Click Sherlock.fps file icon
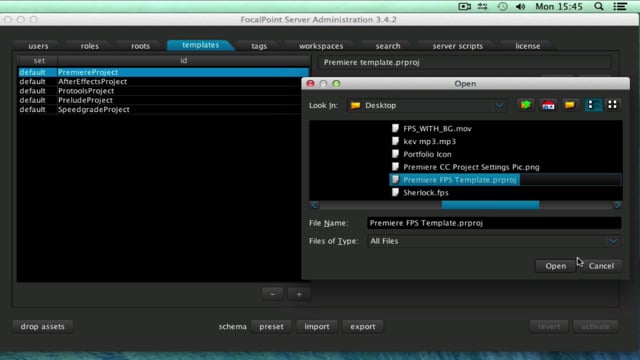This screenshot has width=640, height=360. [x=395, y=192]
